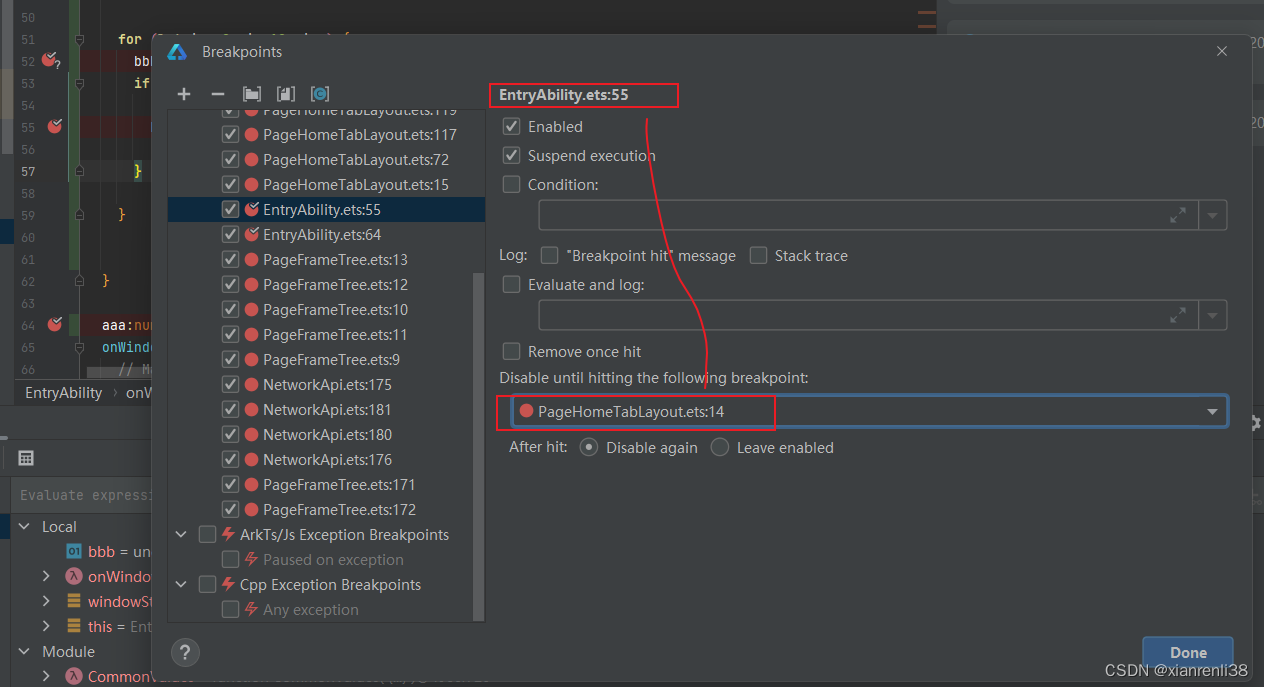Select PageFrameTree.ets:12 breakpoint
This screenshot has width=1264, height=687.
(326, 285)
